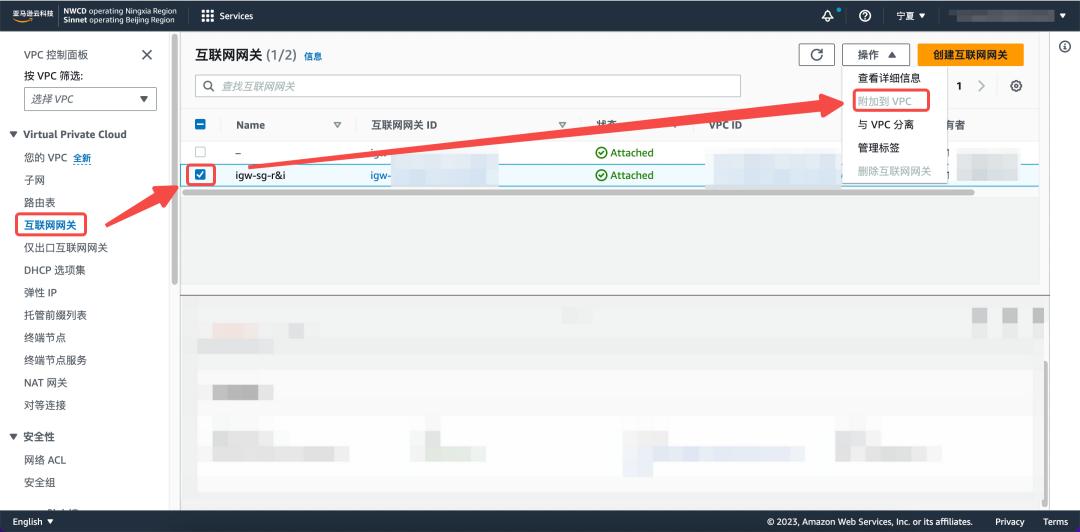Open notifications bell icon

click(x=828, y=16)
